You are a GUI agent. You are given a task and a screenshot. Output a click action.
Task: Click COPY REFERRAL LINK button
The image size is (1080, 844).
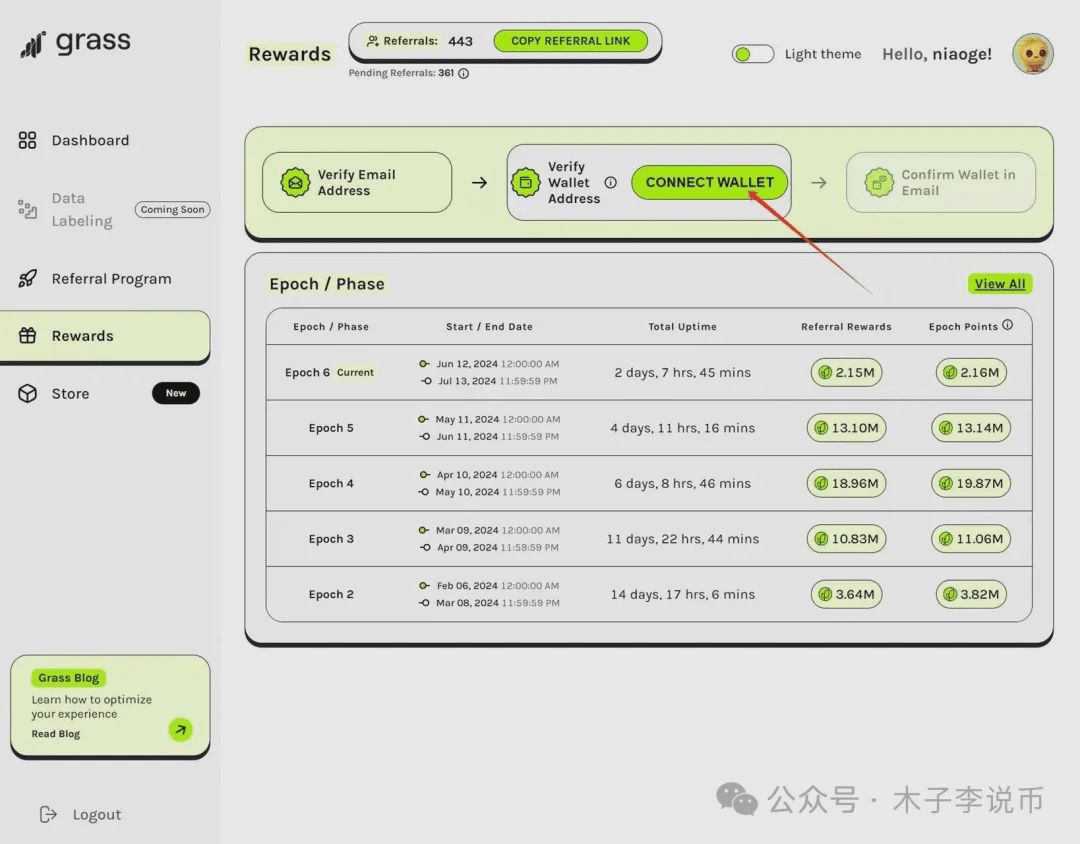pos(570,41)
